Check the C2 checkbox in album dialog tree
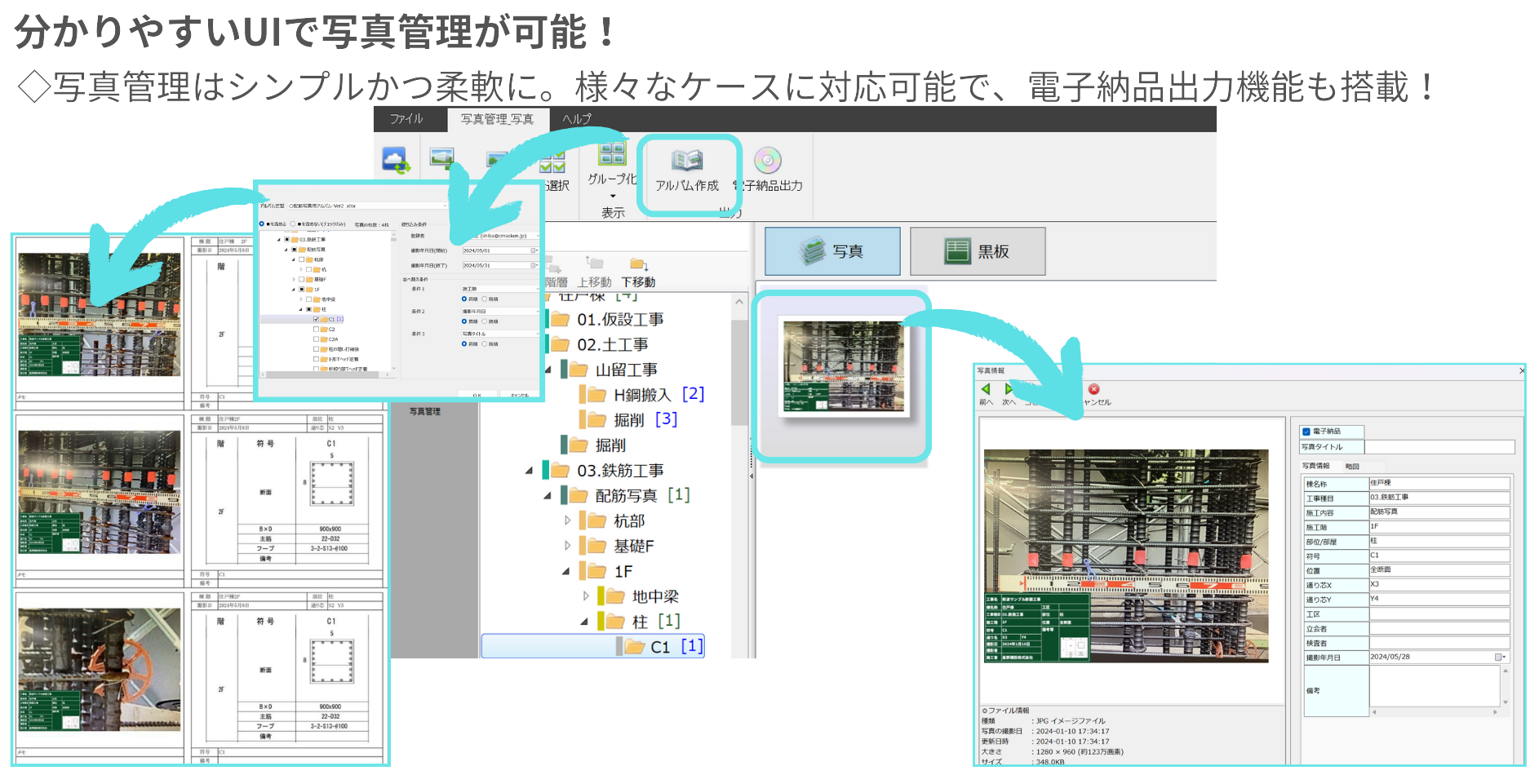Screen dimensions: 1530x784 (316, 329)
